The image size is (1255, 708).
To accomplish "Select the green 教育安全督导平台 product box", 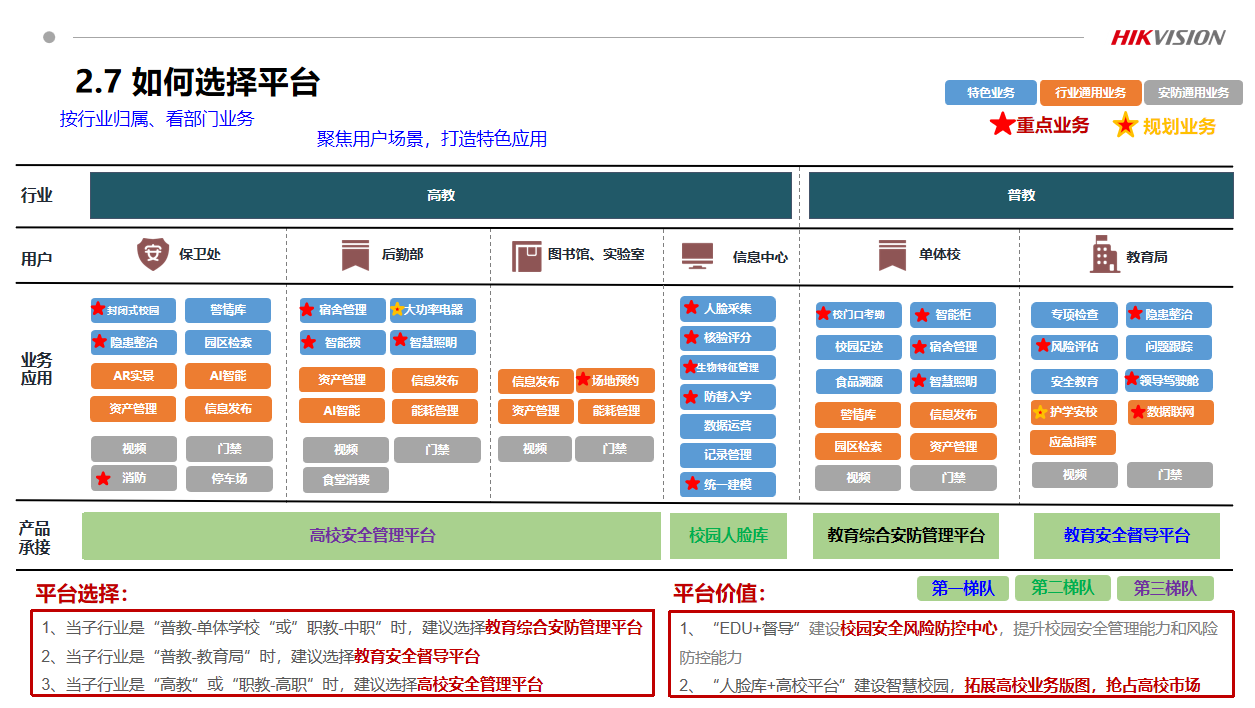I will pyautogui.click(x=1127, y=536).
